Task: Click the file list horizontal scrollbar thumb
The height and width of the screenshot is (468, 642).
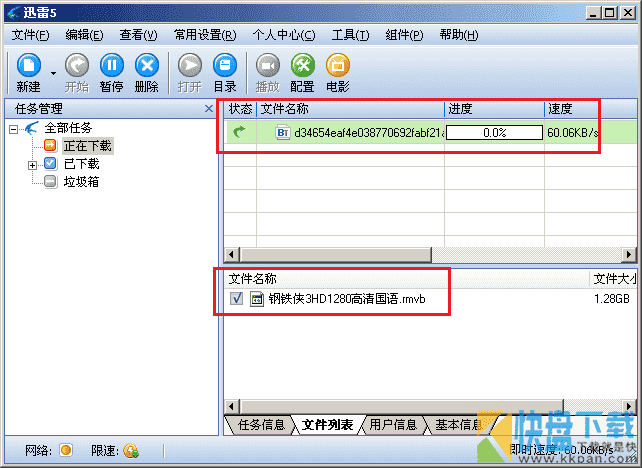Action: coord(402,406)
